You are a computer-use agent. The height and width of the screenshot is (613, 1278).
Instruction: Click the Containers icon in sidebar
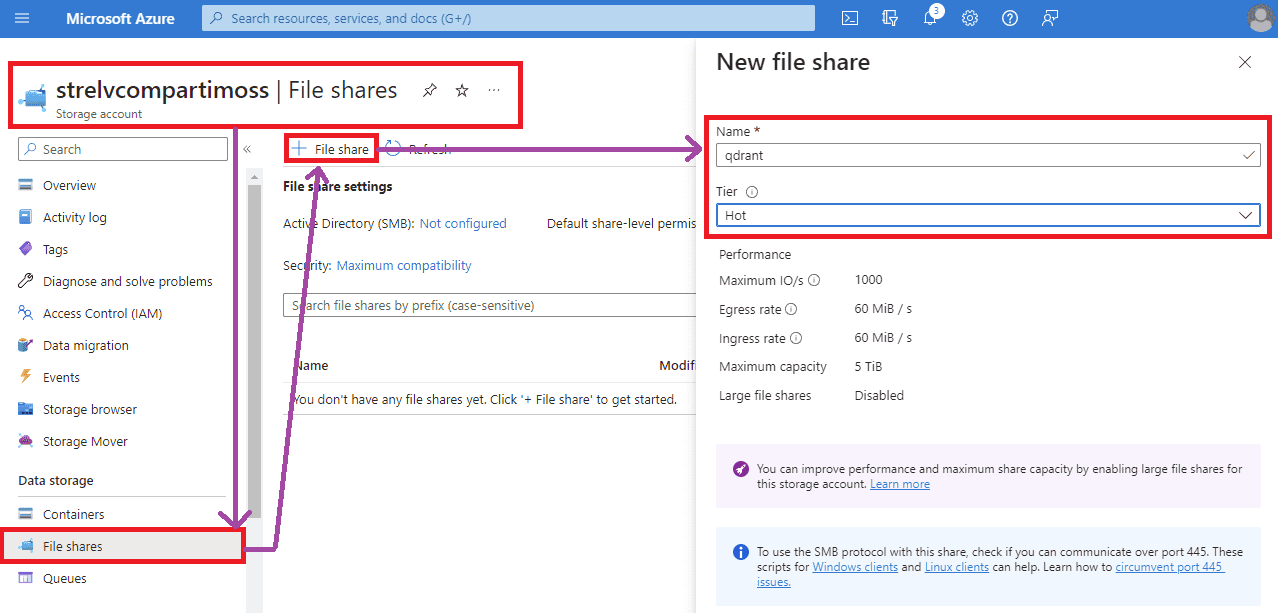(26, 515)
